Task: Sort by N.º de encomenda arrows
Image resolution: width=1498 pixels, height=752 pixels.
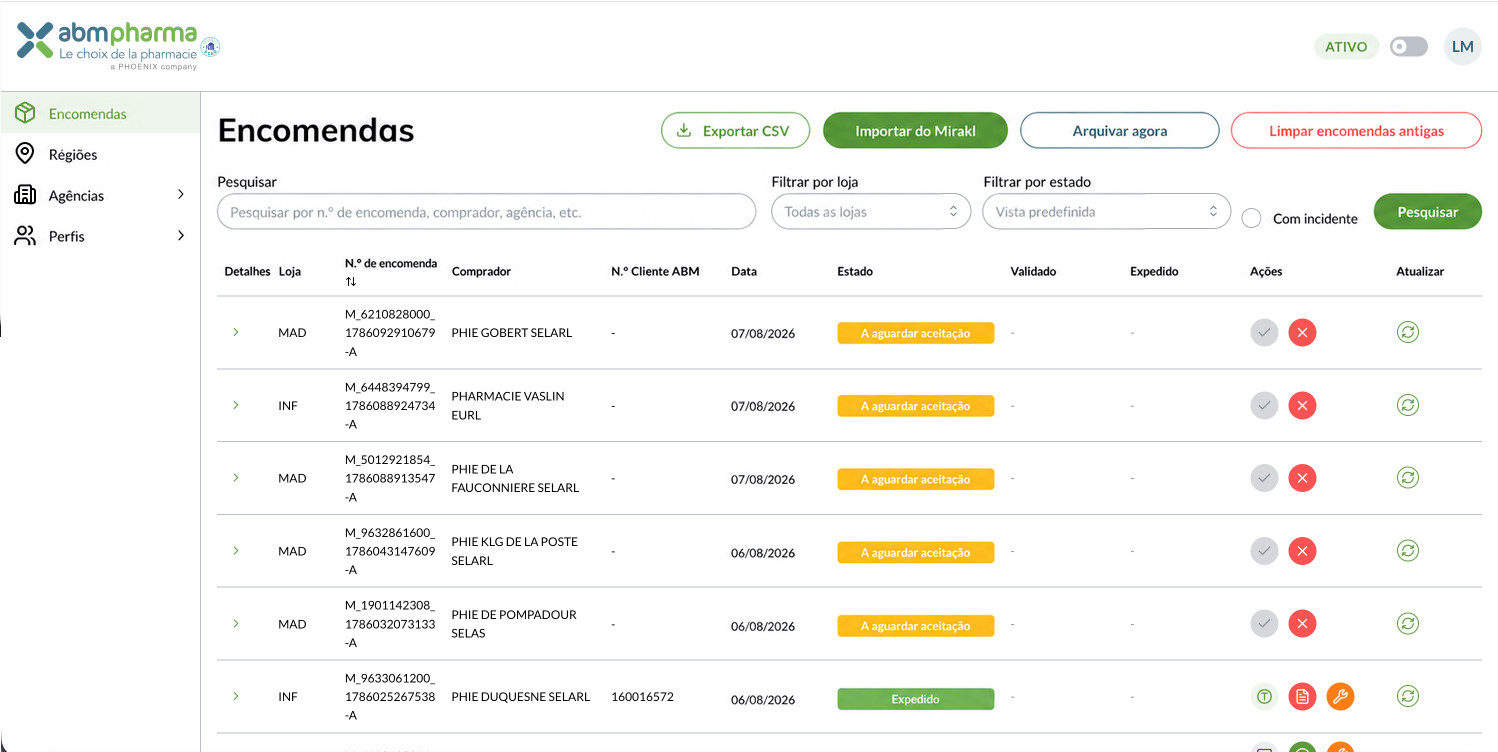Action: [351, 282]
